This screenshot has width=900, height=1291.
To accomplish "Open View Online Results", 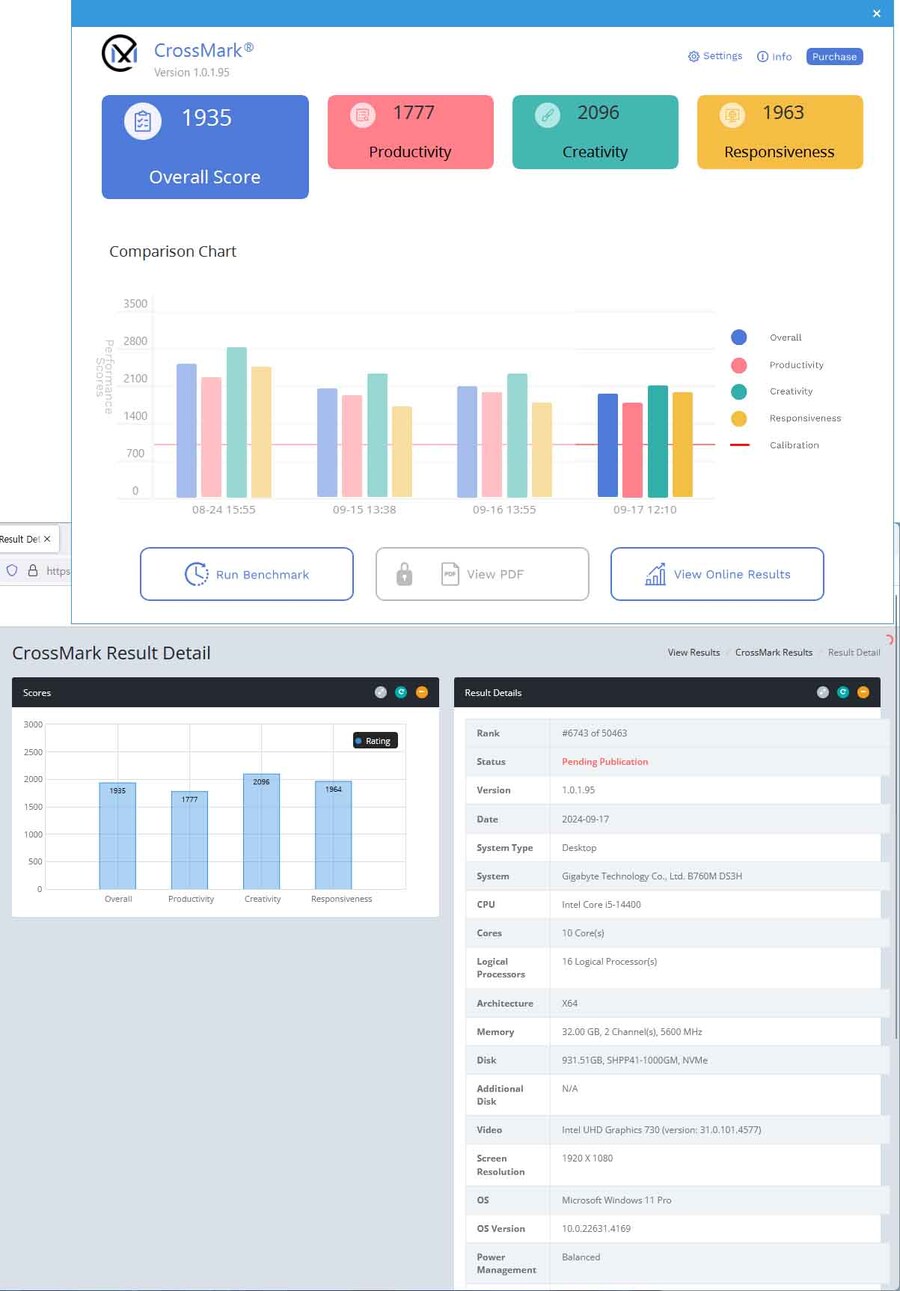I will (x=717, y=574).
